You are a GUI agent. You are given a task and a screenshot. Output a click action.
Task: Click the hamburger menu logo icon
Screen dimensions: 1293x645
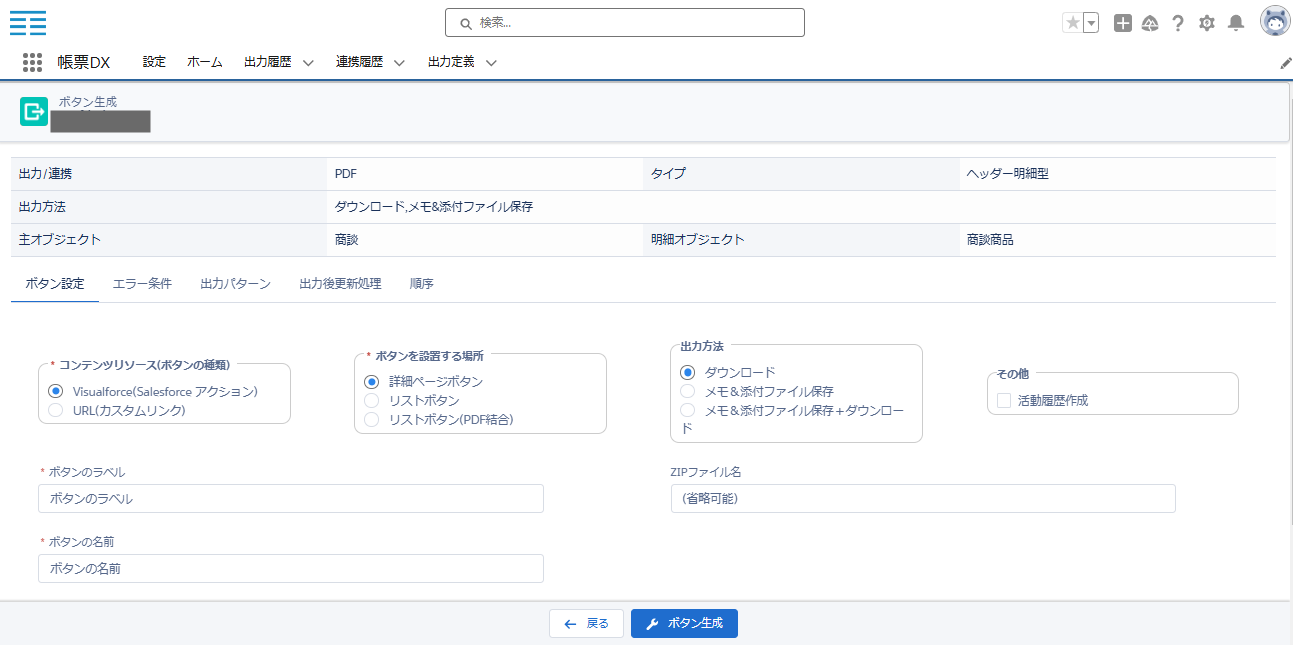click(x=28, y=23)
